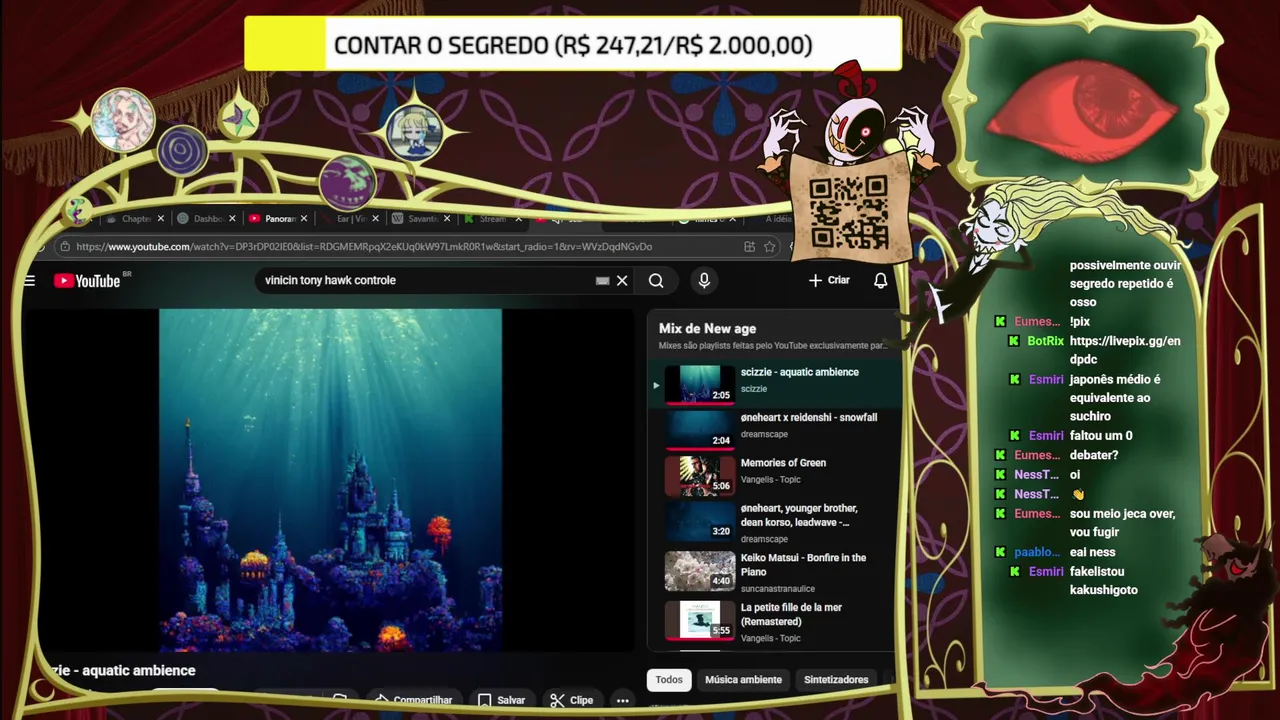The width and height of the screenshot is (1280, 720).
Task: Open the livepix.gg link in chat
Action: (1125, 350)
